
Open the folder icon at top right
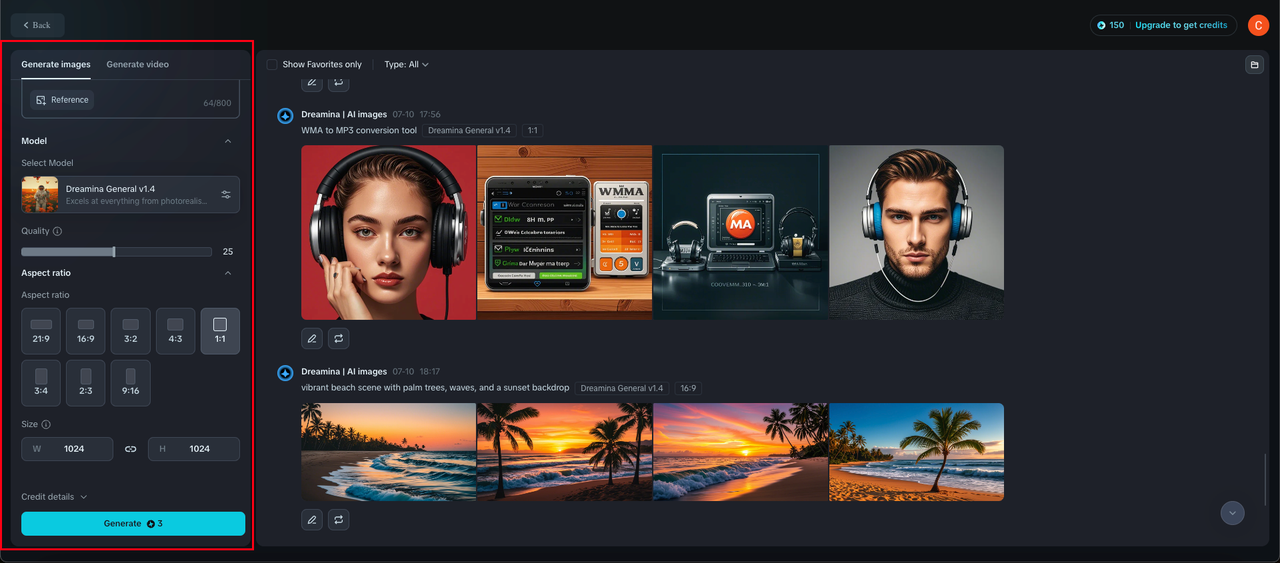point(1254,65)
